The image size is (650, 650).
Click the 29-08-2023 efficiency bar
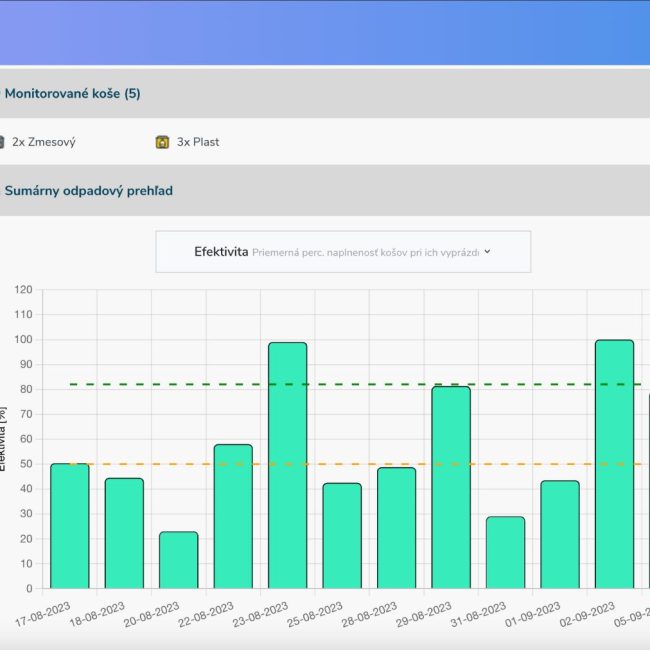click(451, 487)
